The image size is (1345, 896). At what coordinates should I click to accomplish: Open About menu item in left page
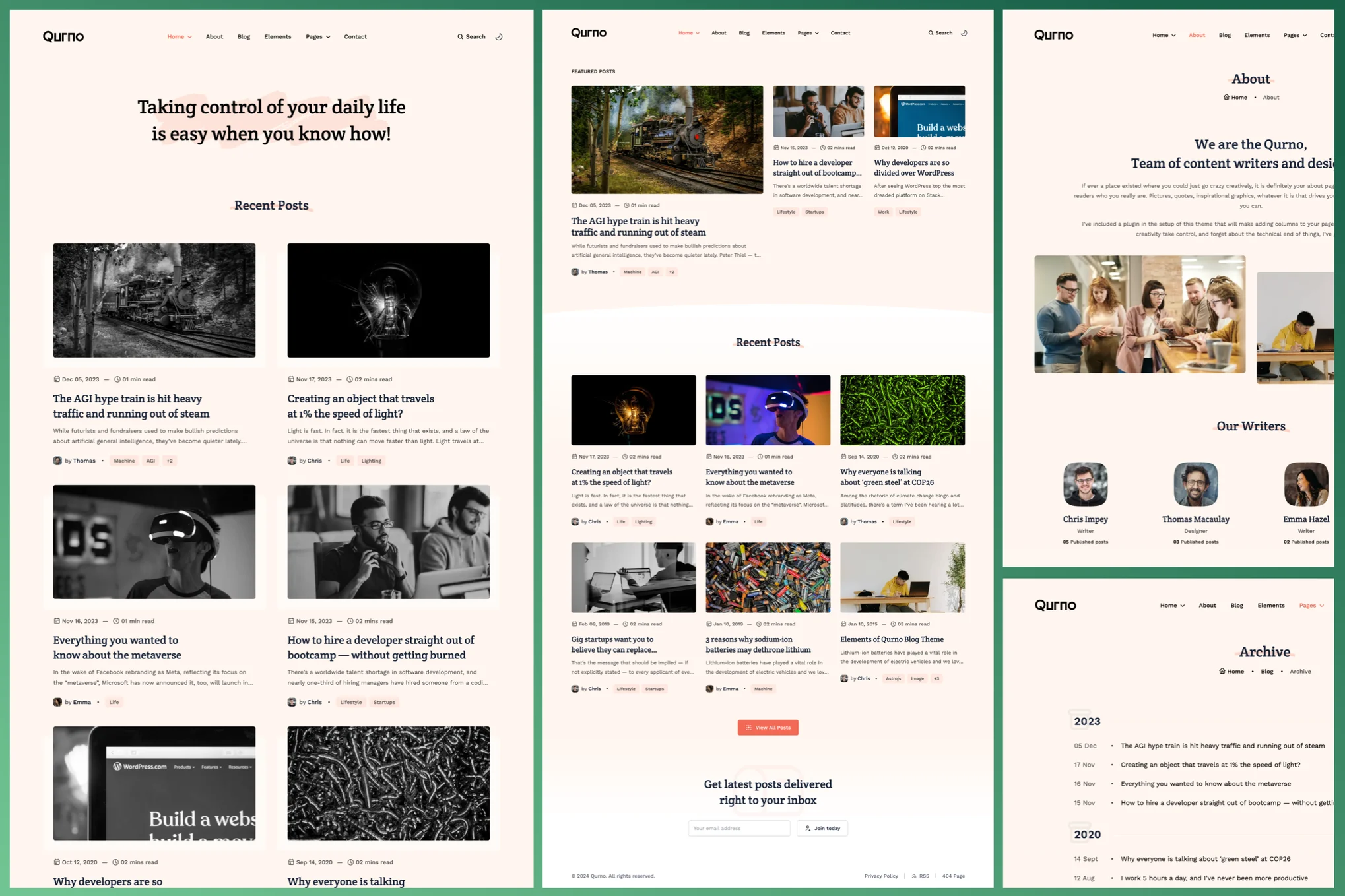tap(214, 37)
